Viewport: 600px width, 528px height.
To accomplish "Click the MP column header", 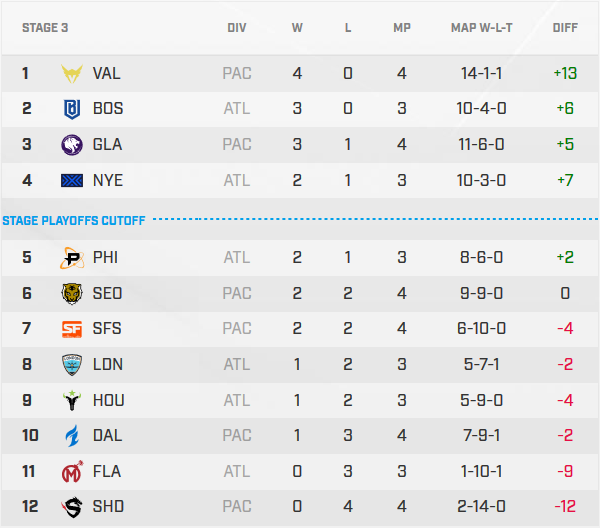I will tap(402, 28).
